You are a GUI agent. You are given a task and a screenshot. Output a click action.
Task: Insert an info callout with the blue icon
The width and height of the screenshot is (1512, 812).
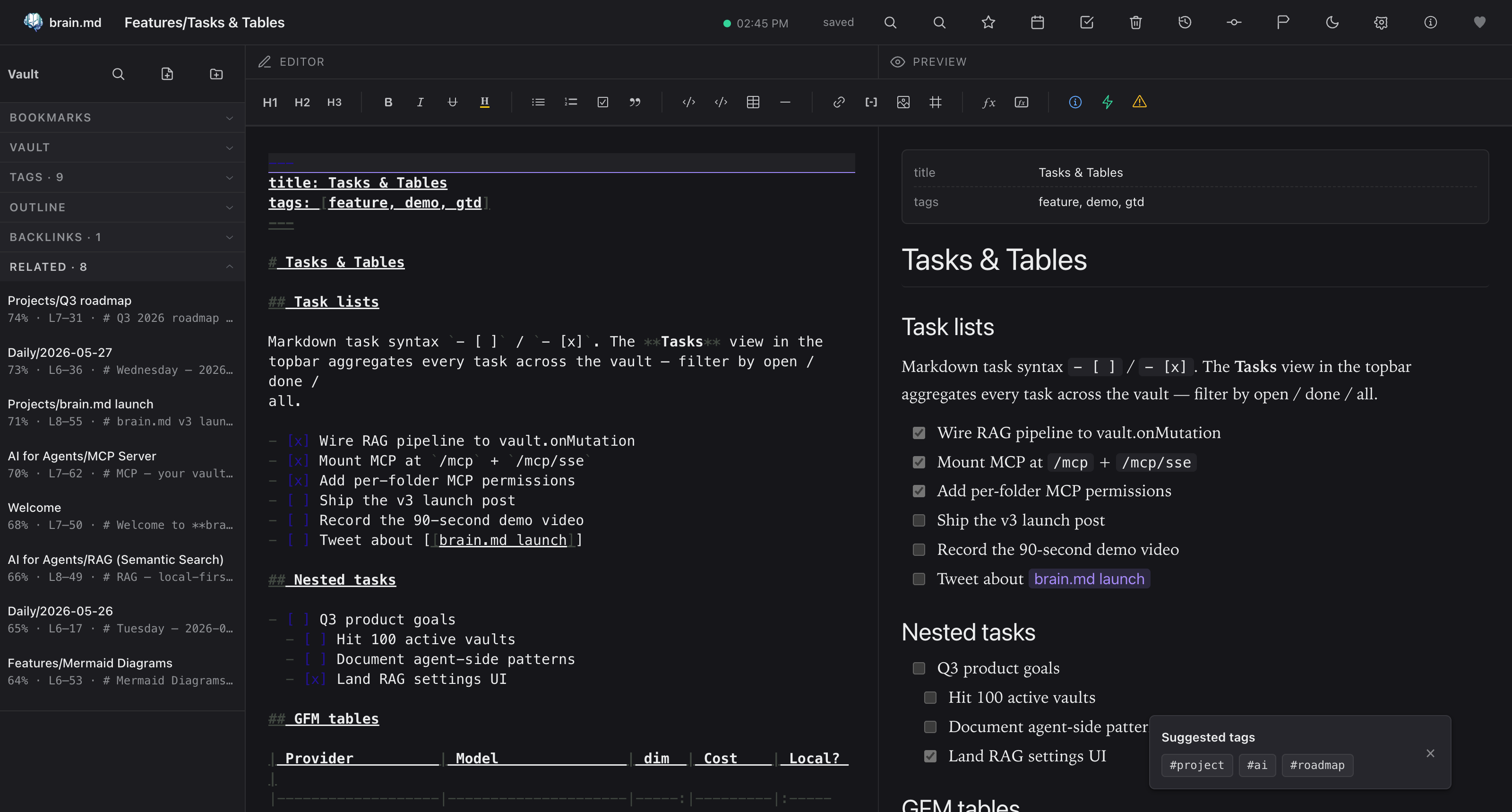click(1075, 102)
